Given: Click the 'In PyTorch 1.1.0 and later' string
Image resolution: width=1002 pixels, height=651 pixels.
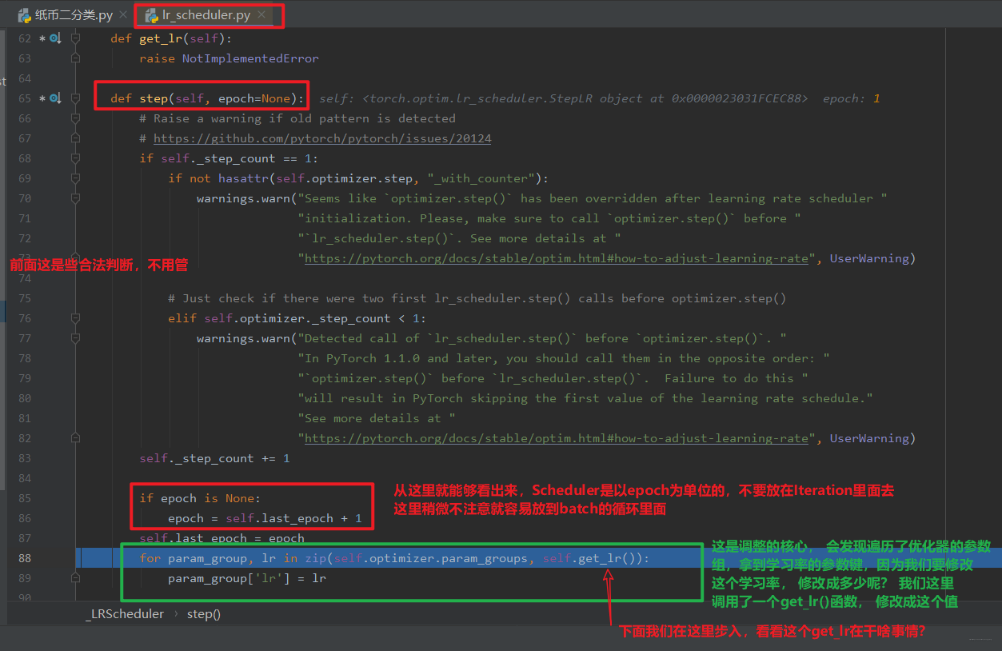Looking at the screenshot, I should [564, 358].
